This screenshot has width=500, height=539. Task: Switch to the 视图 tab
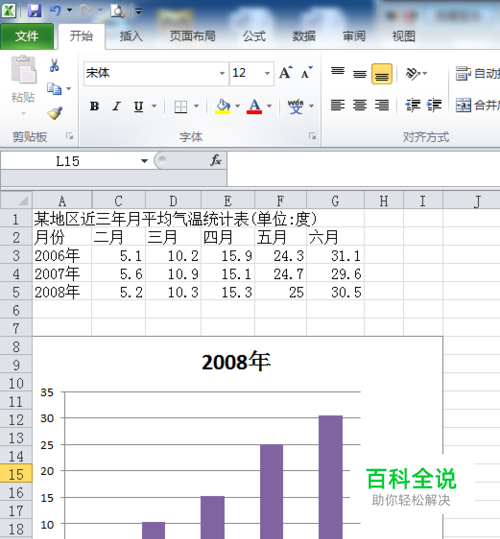(404, 36)
